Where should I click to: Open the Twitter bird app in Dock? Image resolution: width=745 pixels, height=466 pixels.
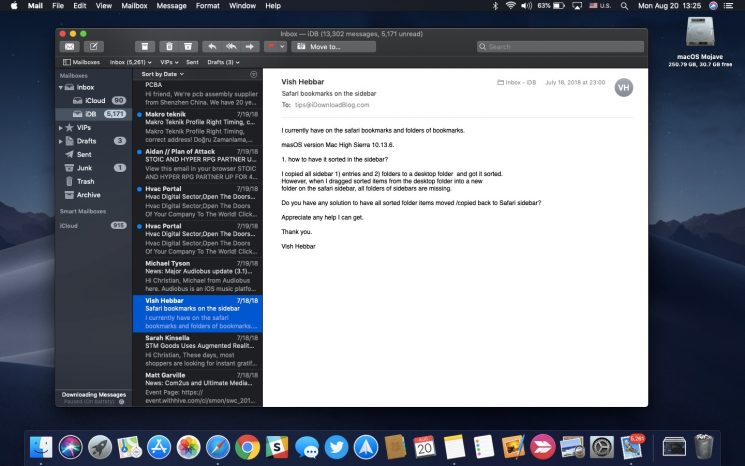(x=336, y=447)
